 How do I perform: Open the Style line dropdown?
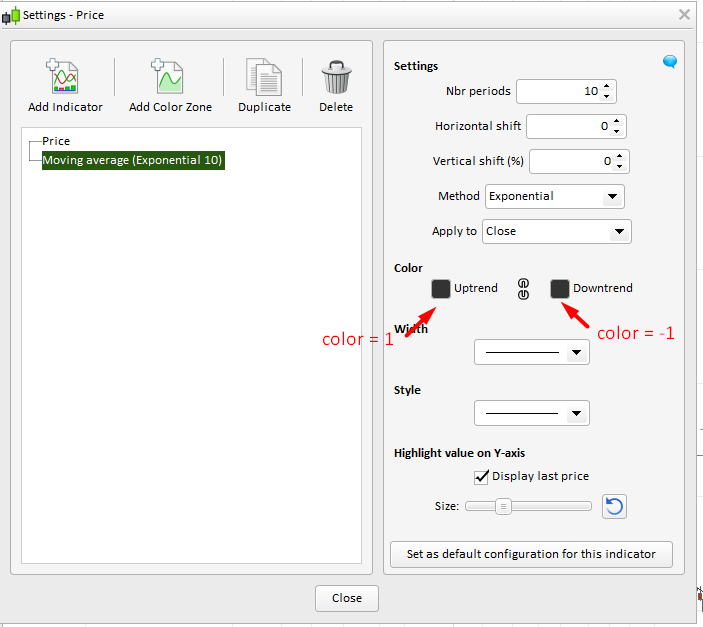pos(532,413)
